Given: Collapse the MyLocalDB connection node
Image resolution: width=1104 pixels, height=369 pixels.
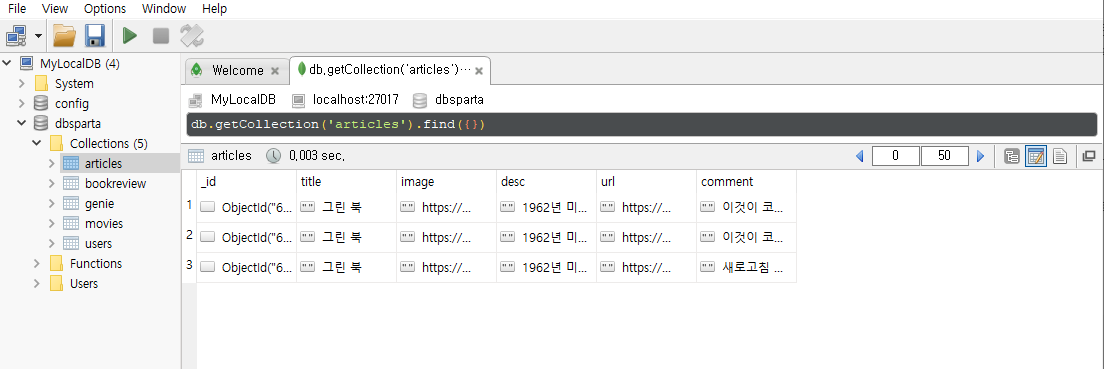Looking at the screenshot, I should (x=7, y=63).
